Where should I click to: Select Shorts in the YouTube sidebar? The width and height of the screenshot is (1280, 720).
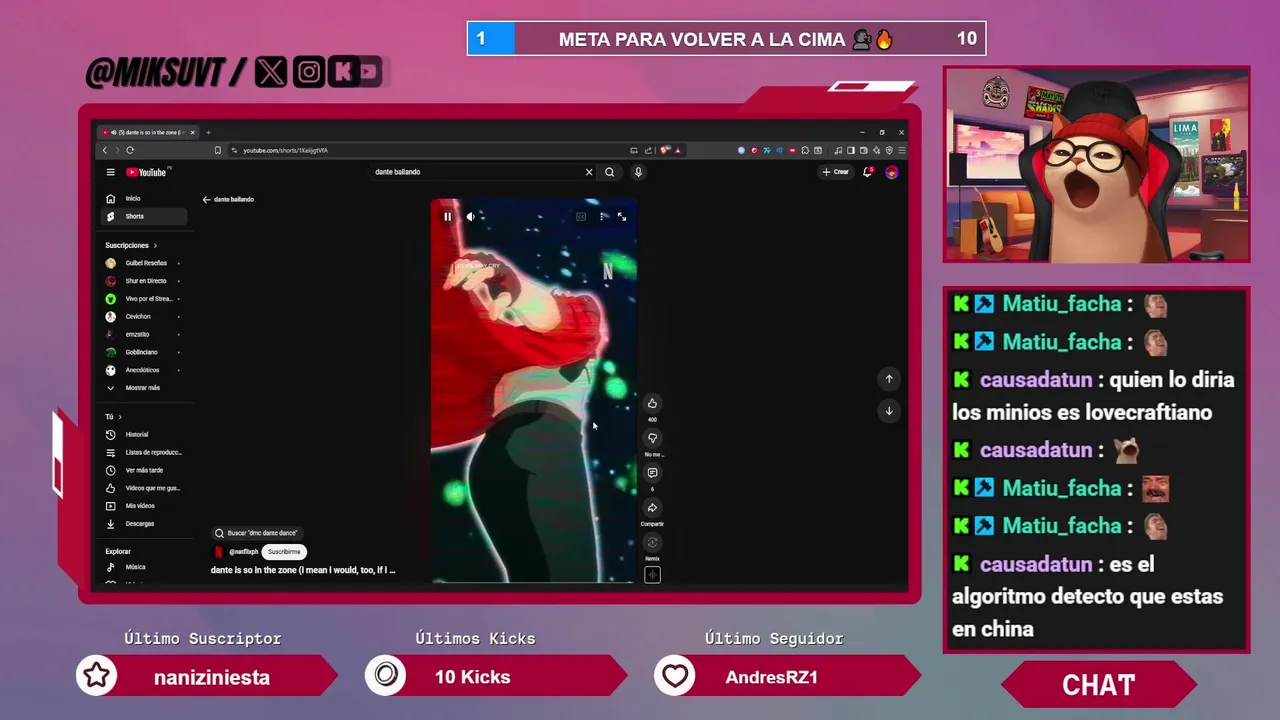pyautogui.click(x=144, y=216)
